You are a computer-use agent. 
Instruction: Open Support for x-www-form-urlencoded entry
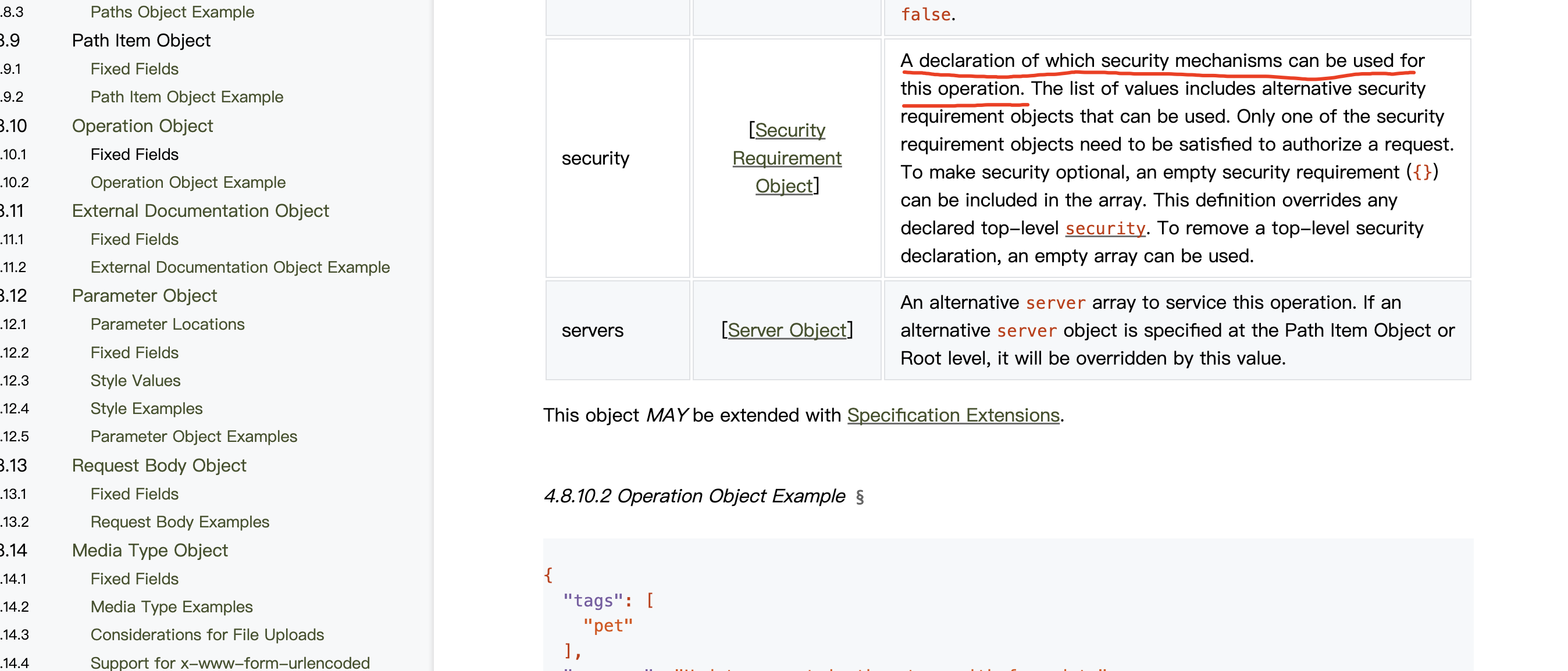coord(230,662)
